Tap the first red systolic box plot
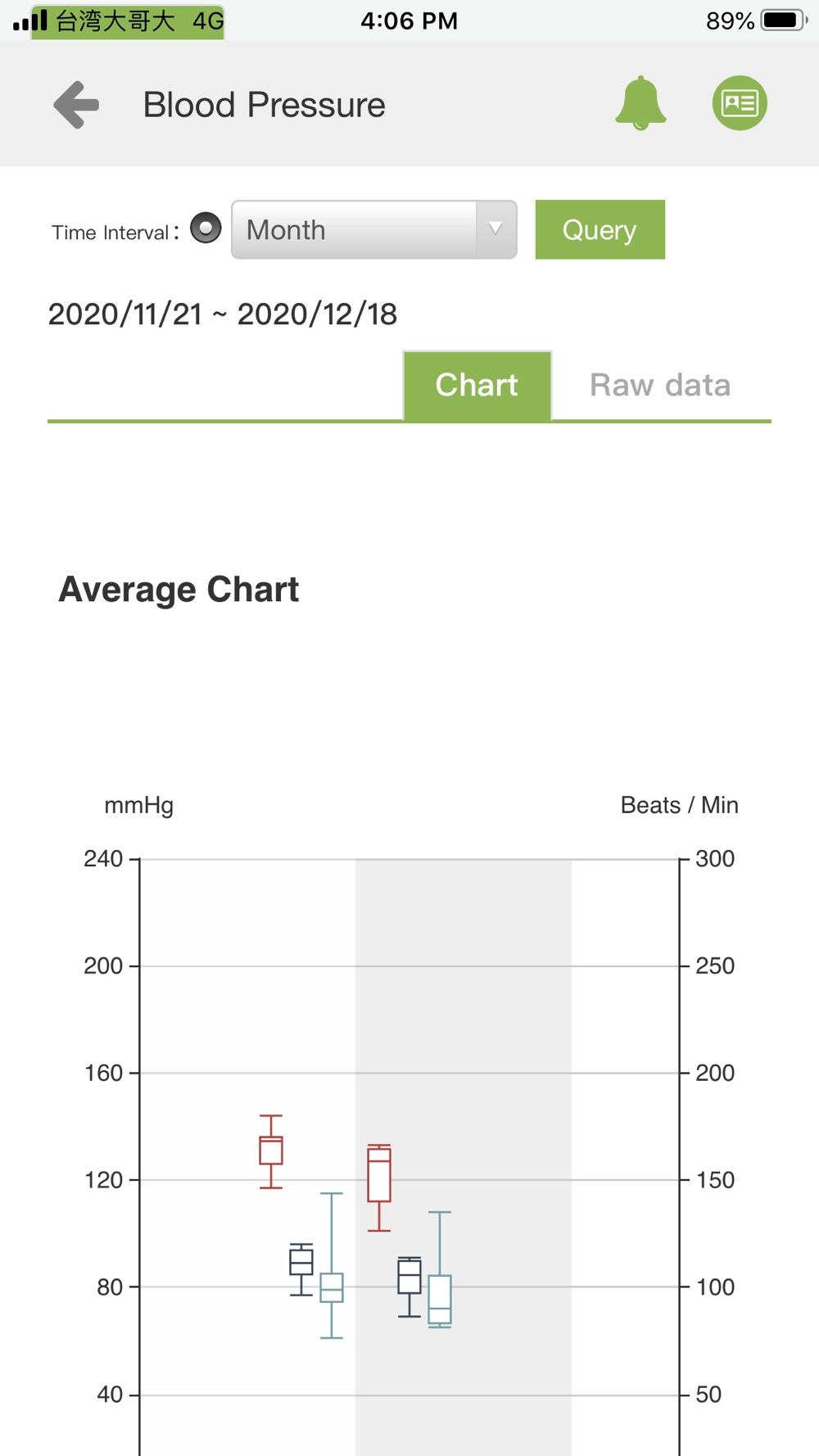The image size is (819, 1456). click(x=271, y=1151)
